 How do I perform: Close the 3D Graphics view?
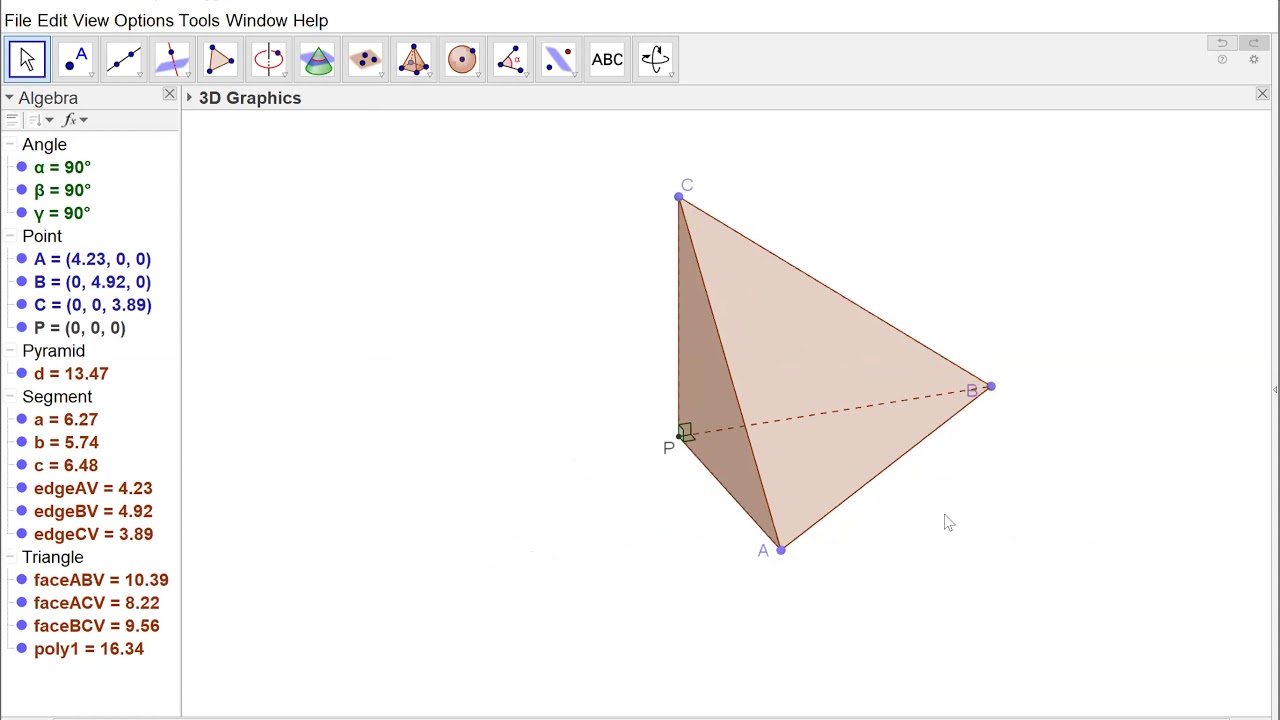point(1262,95)
